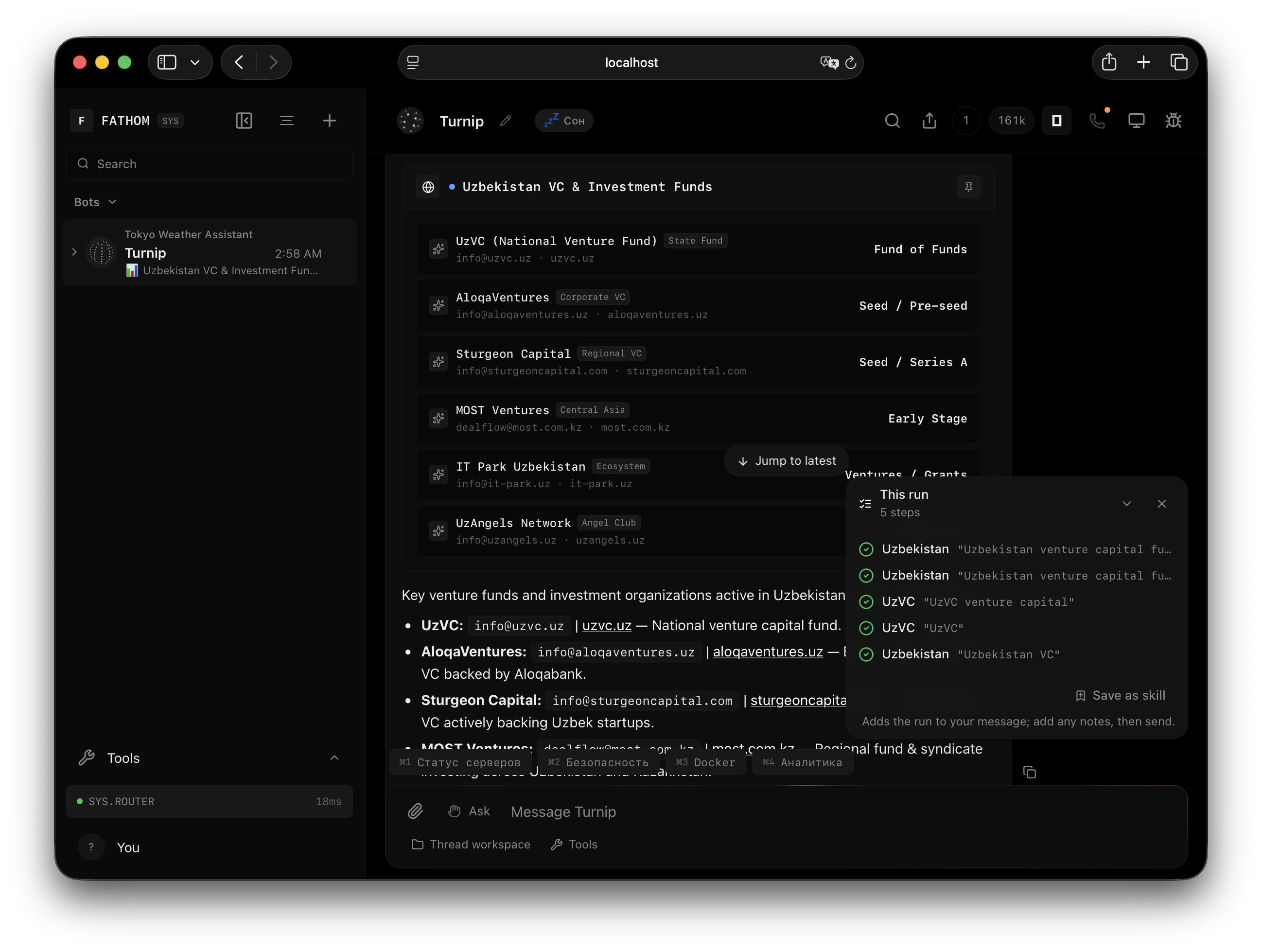This screenshot has width=1262, height=952.
Task: Click the 161k token count badge
Action: [1011, 121]
